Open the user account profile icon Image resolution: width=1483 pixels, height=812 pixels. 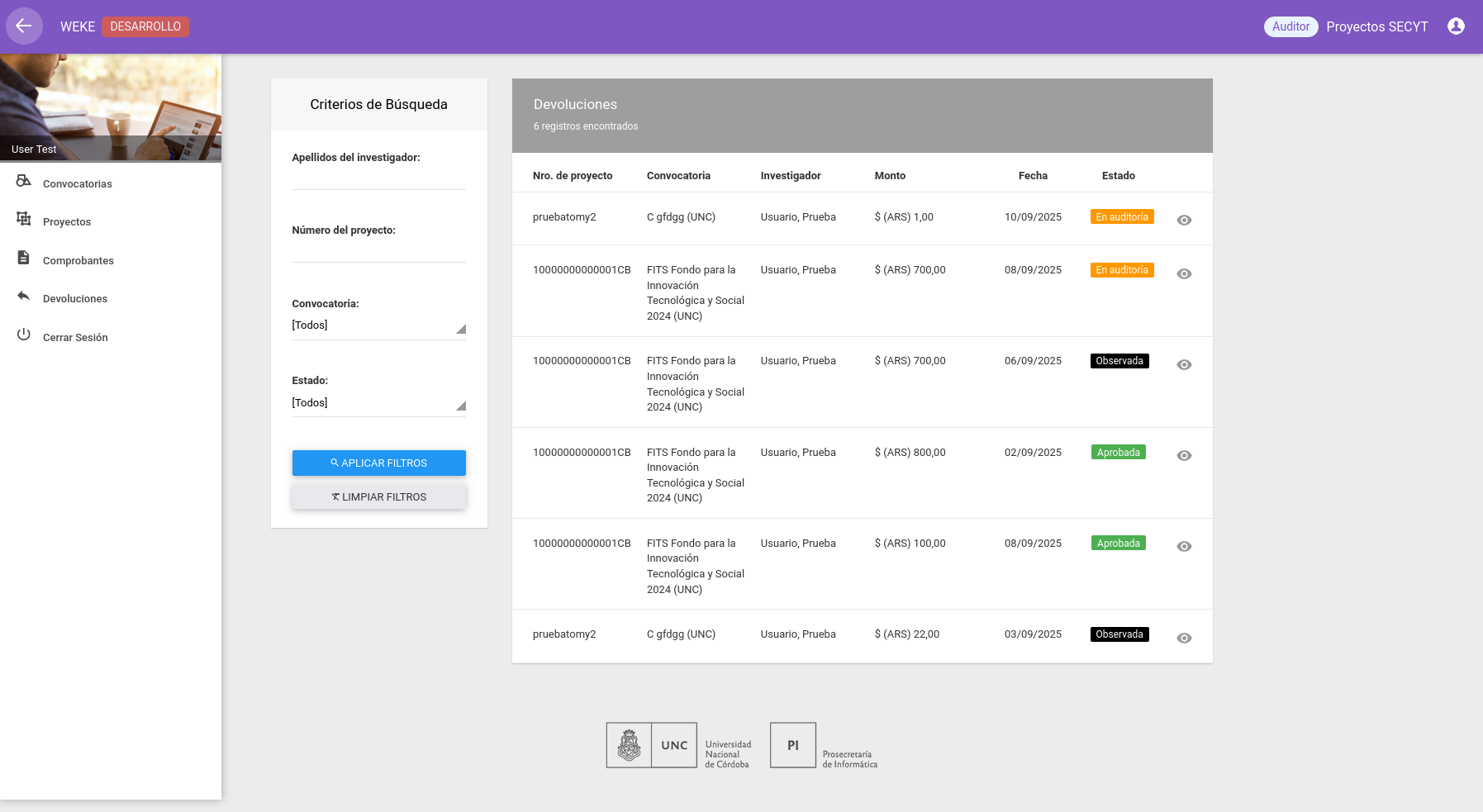pyautogui.click(x=1456, y=26)
